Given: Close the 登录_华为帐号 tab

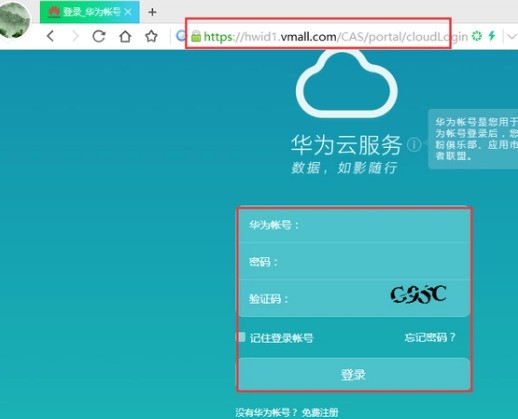Looking at the screenshot, I should (x=128, y=12).
